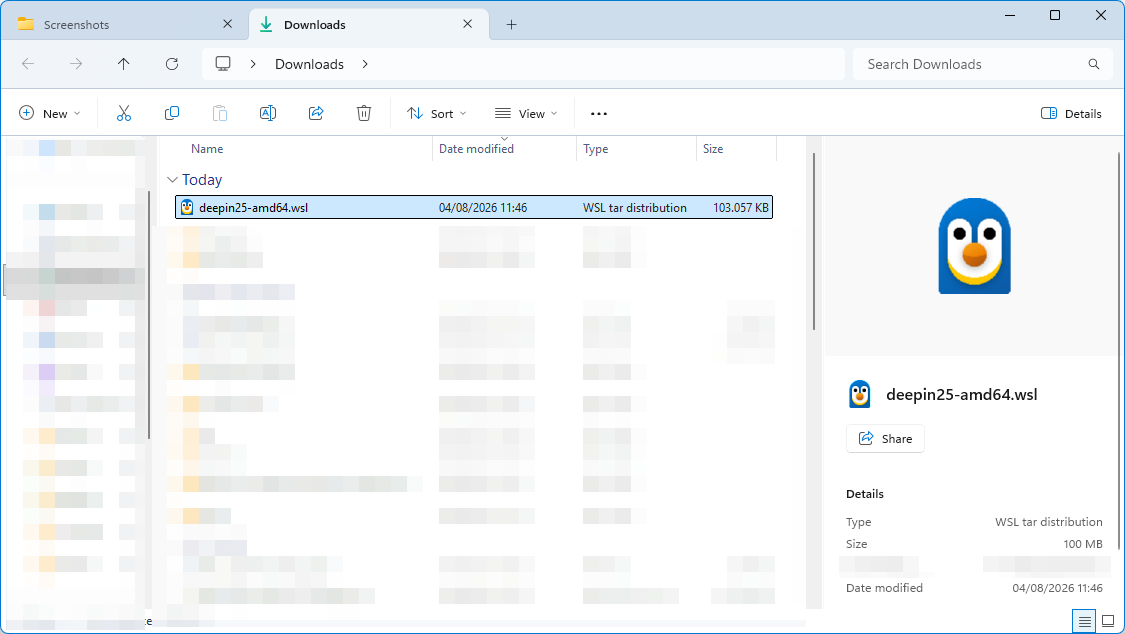Close the Screenshots tab
This screenshot has width=1125, height=634.
point(227,24)
